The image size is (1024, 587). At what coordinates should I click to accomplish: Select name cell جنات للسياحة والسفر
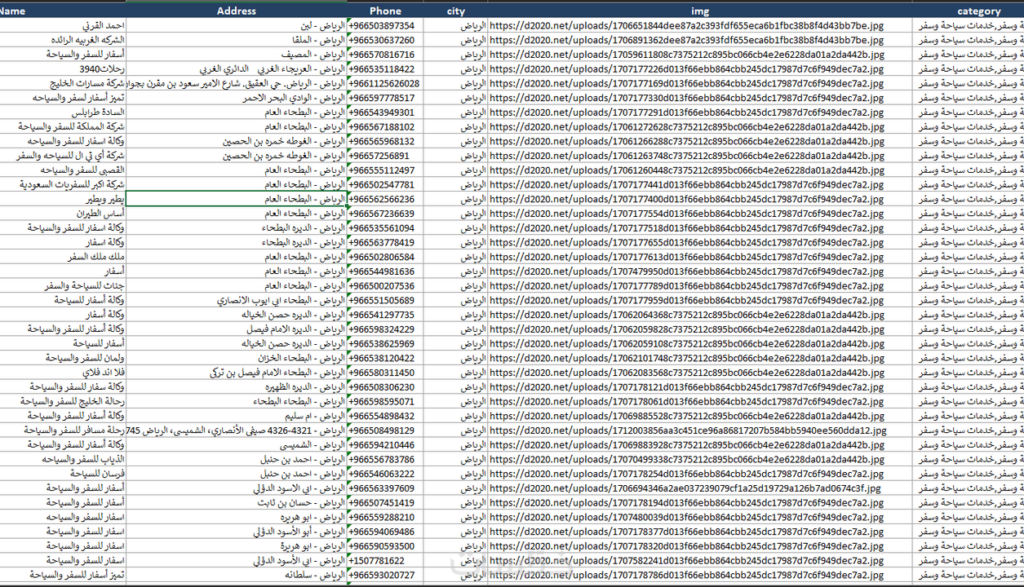point(63,285)
